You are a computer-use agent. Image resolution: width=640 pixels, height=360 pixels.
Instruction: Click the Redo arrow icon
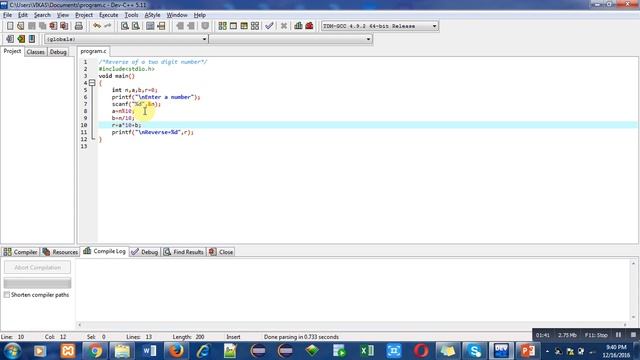[108, 26]
